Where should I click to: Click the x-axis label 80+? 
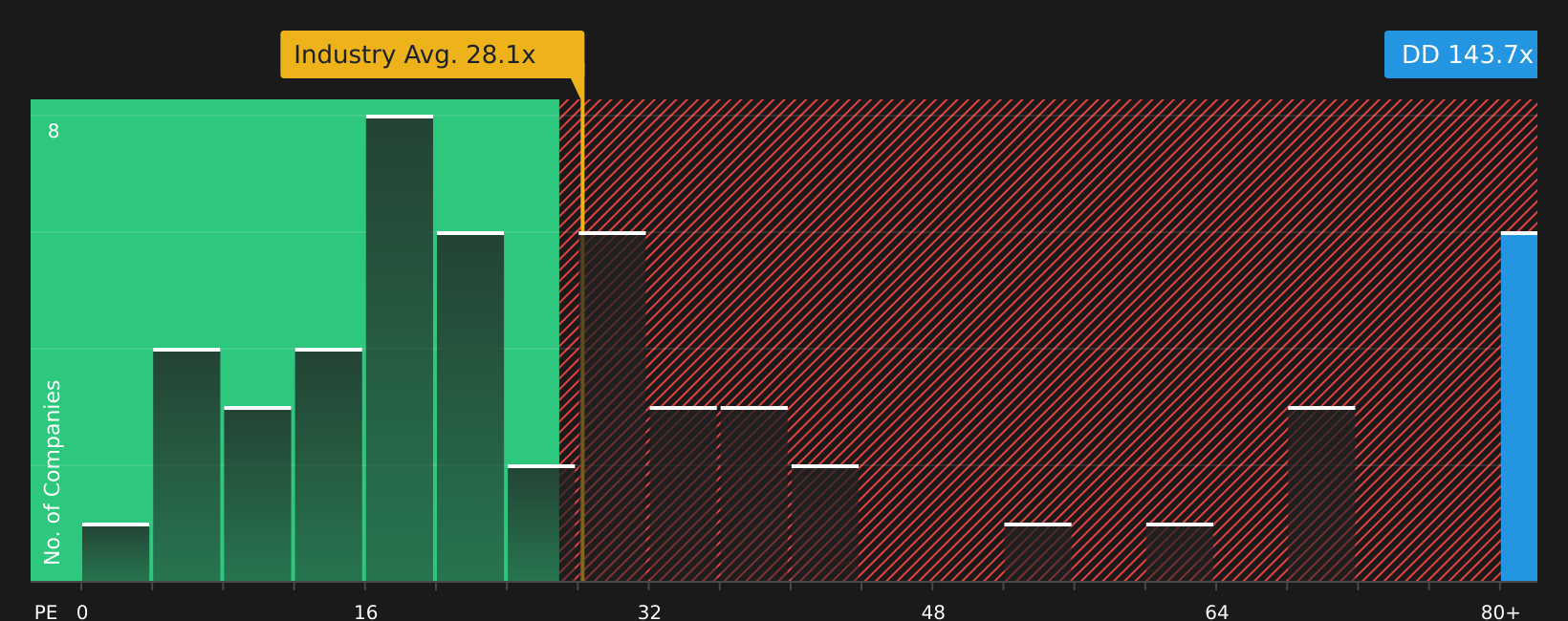point(1500,612)
